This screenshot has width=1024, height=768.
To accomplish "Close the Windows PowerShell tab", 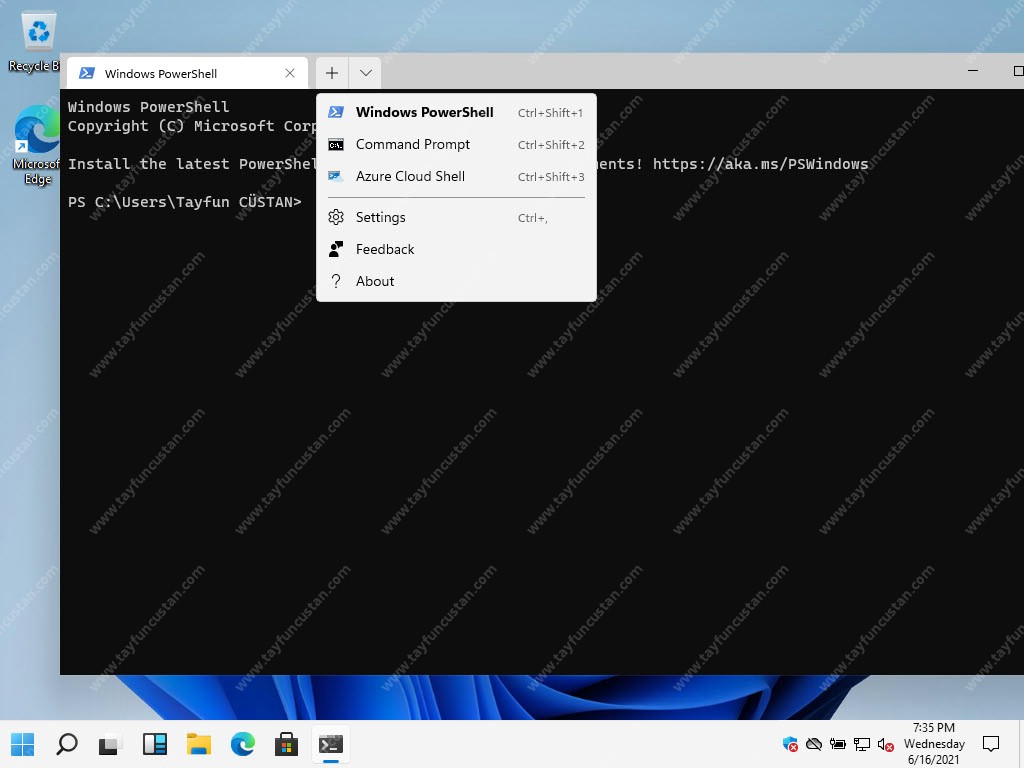I will [290, 73].
